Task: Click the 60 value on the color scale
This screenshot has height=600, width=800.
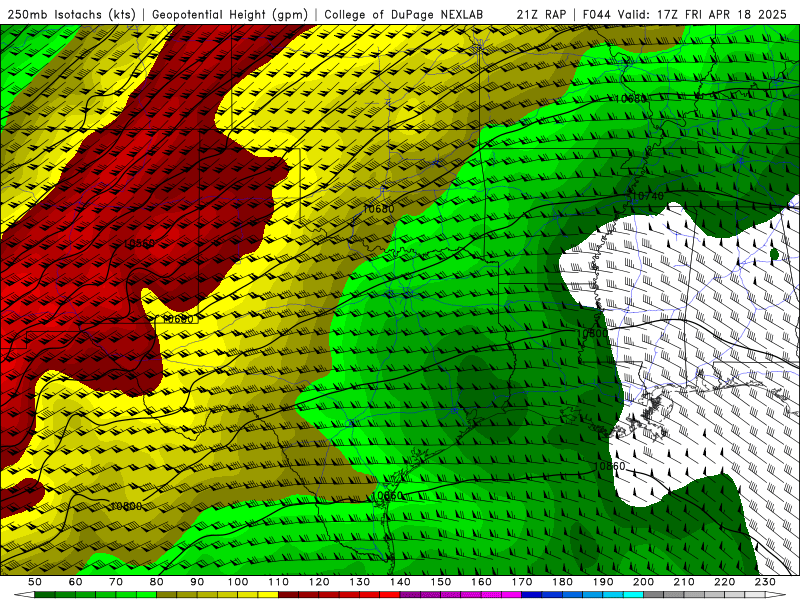Action: [x=76, y=582]
